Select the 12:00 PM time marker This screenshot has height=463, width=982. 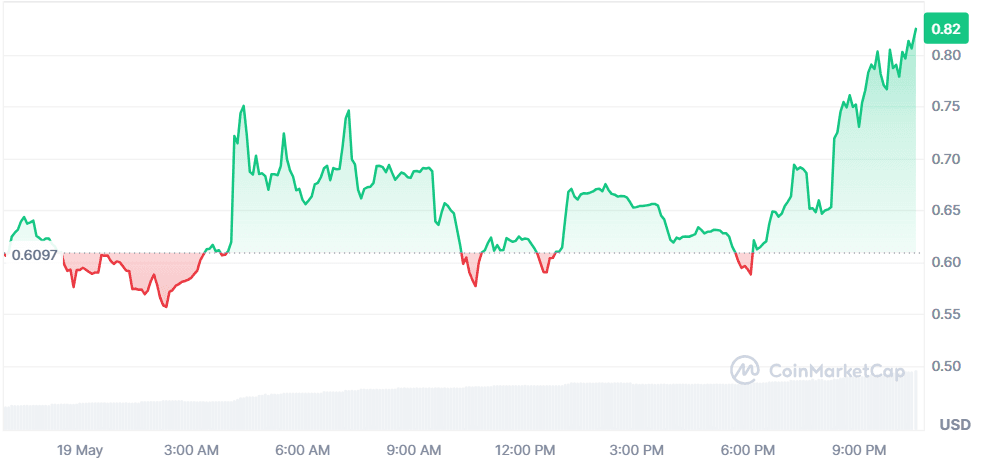click(525, 448)
